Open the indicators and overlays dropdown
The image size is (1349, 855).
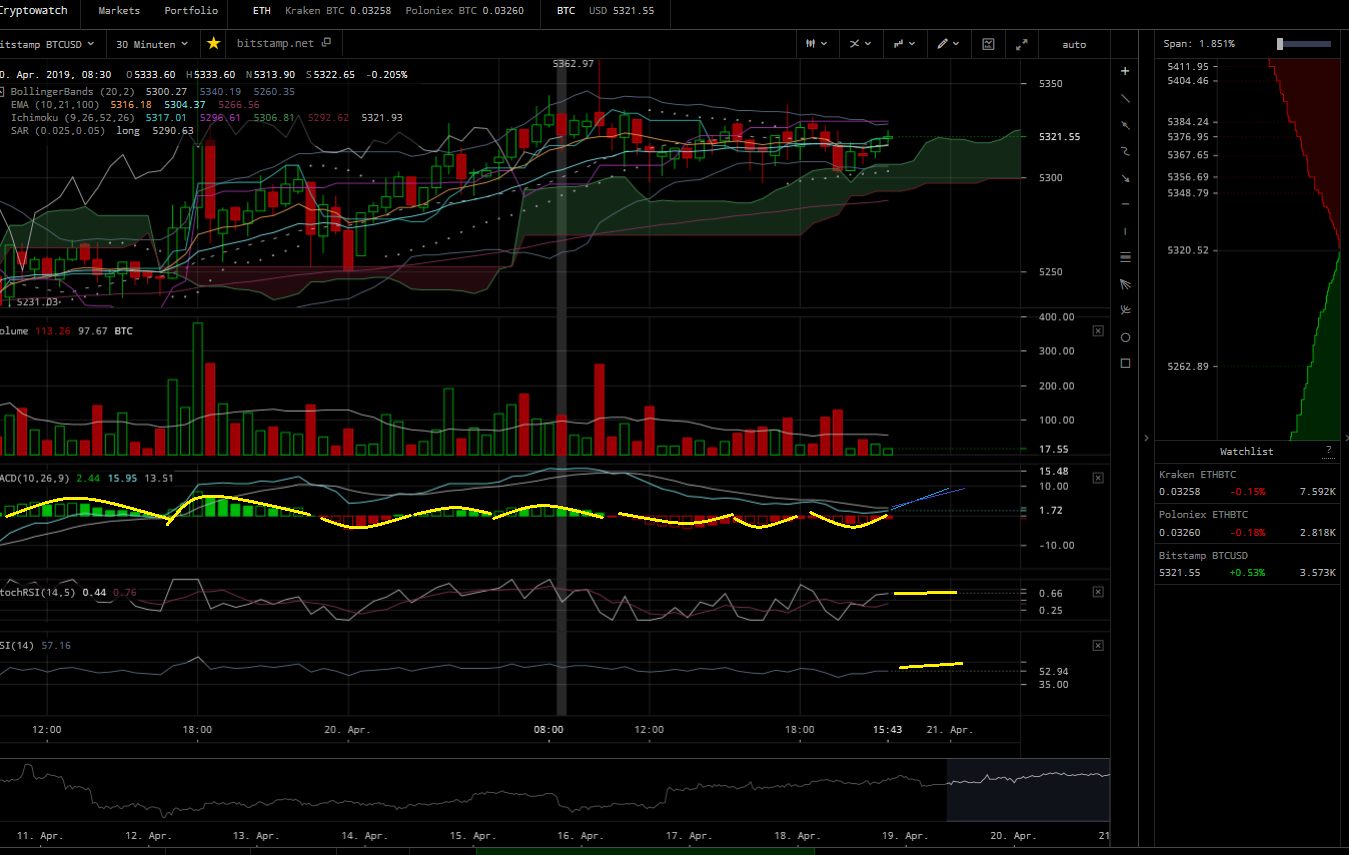click(860, 44)
